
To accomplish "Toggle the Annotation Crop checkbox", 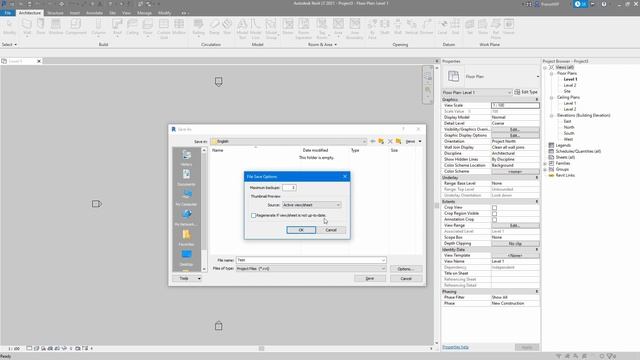I will pyautogui.click(x=494, y=220).
